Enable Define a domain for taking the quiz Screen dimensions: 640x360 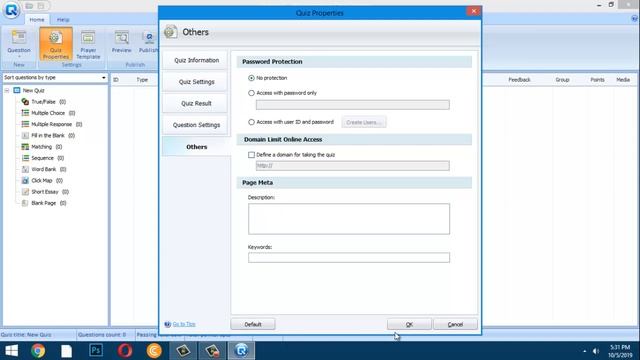click(251, 155)
